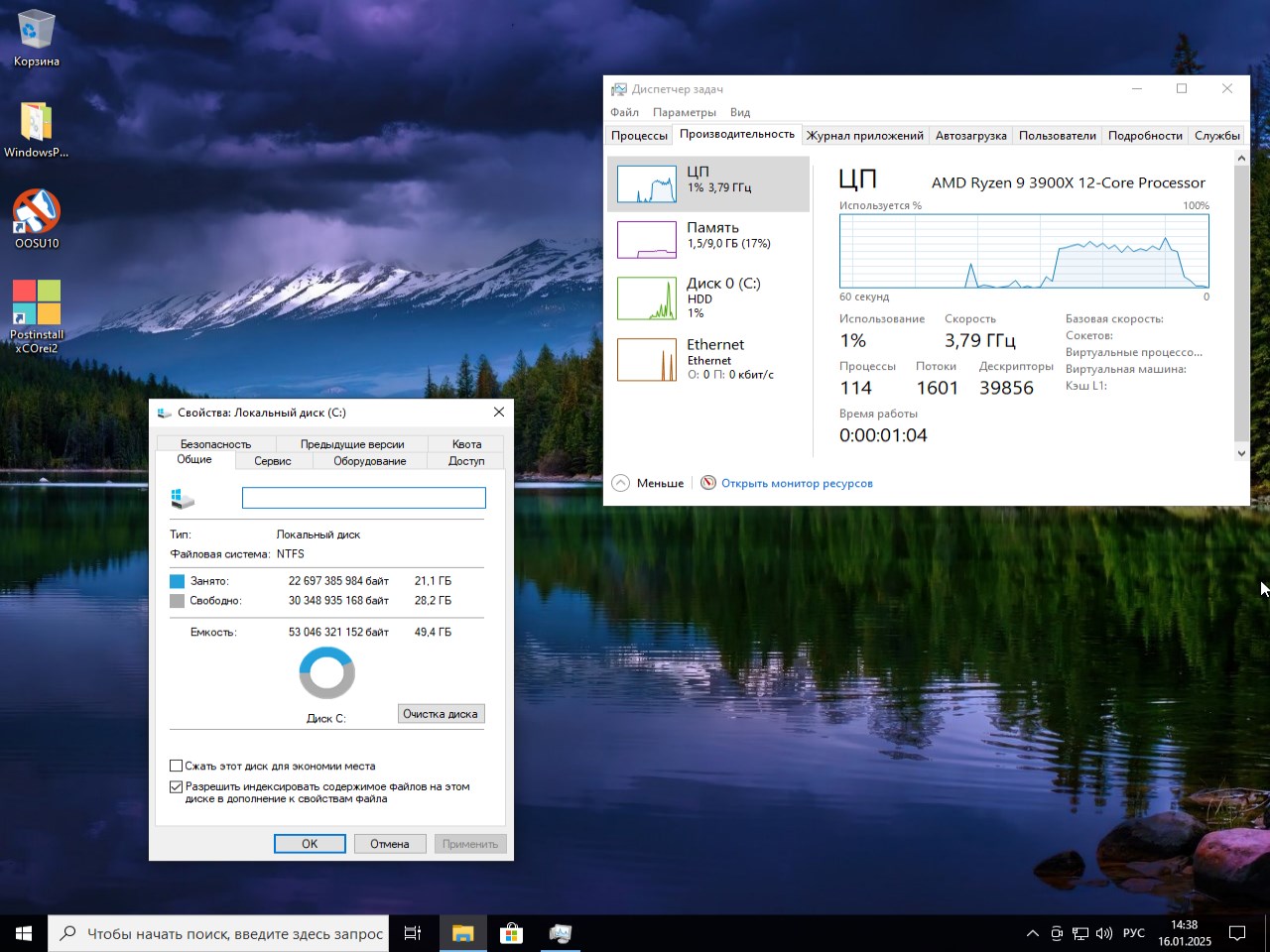Uncheck Разрешить индексировать содержимое файлов checkbox
1270x952 pixels.
[x=177, y=787]
